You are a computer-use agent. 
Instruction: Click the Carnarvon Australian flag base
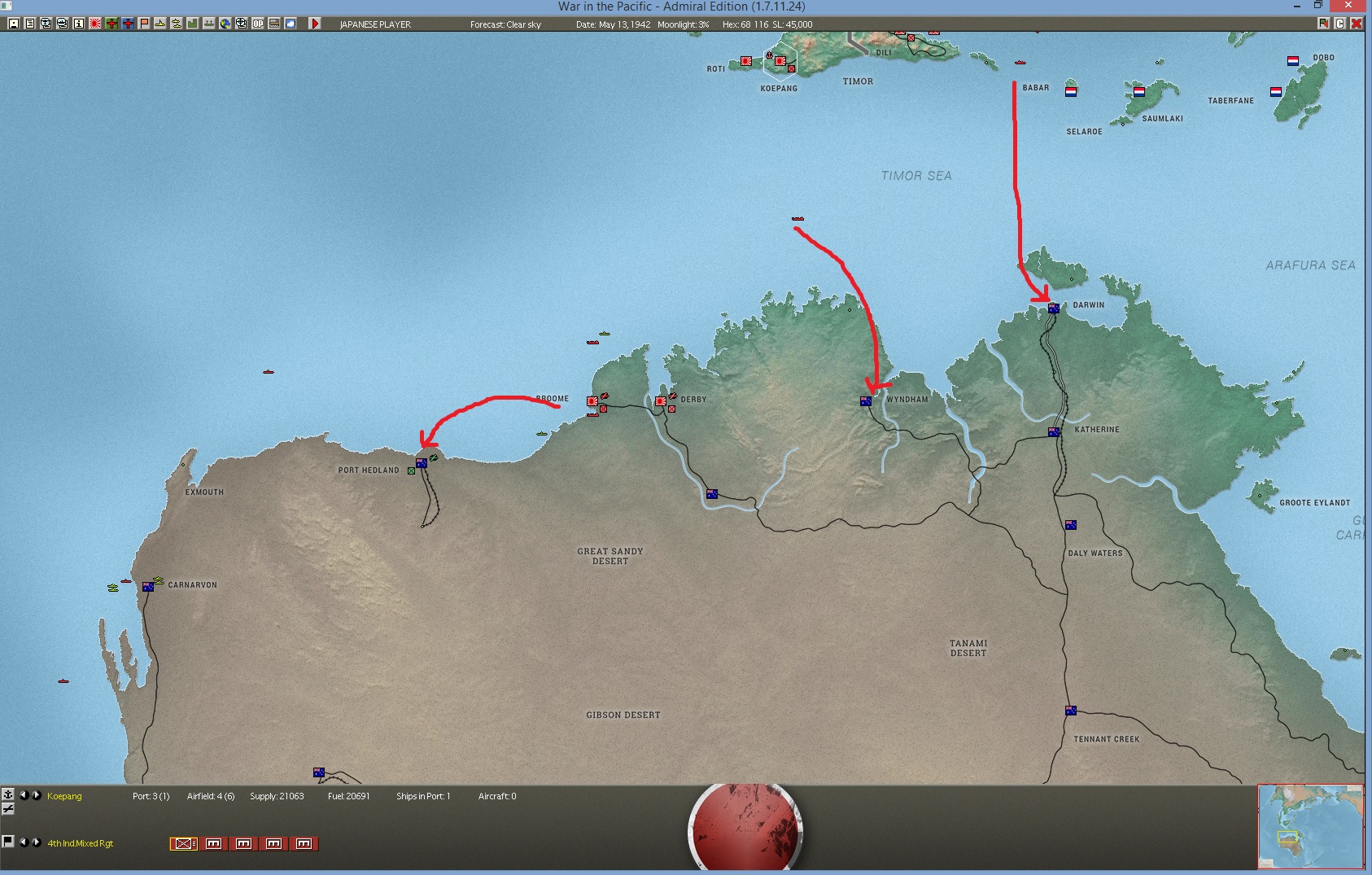pos(148,587)
